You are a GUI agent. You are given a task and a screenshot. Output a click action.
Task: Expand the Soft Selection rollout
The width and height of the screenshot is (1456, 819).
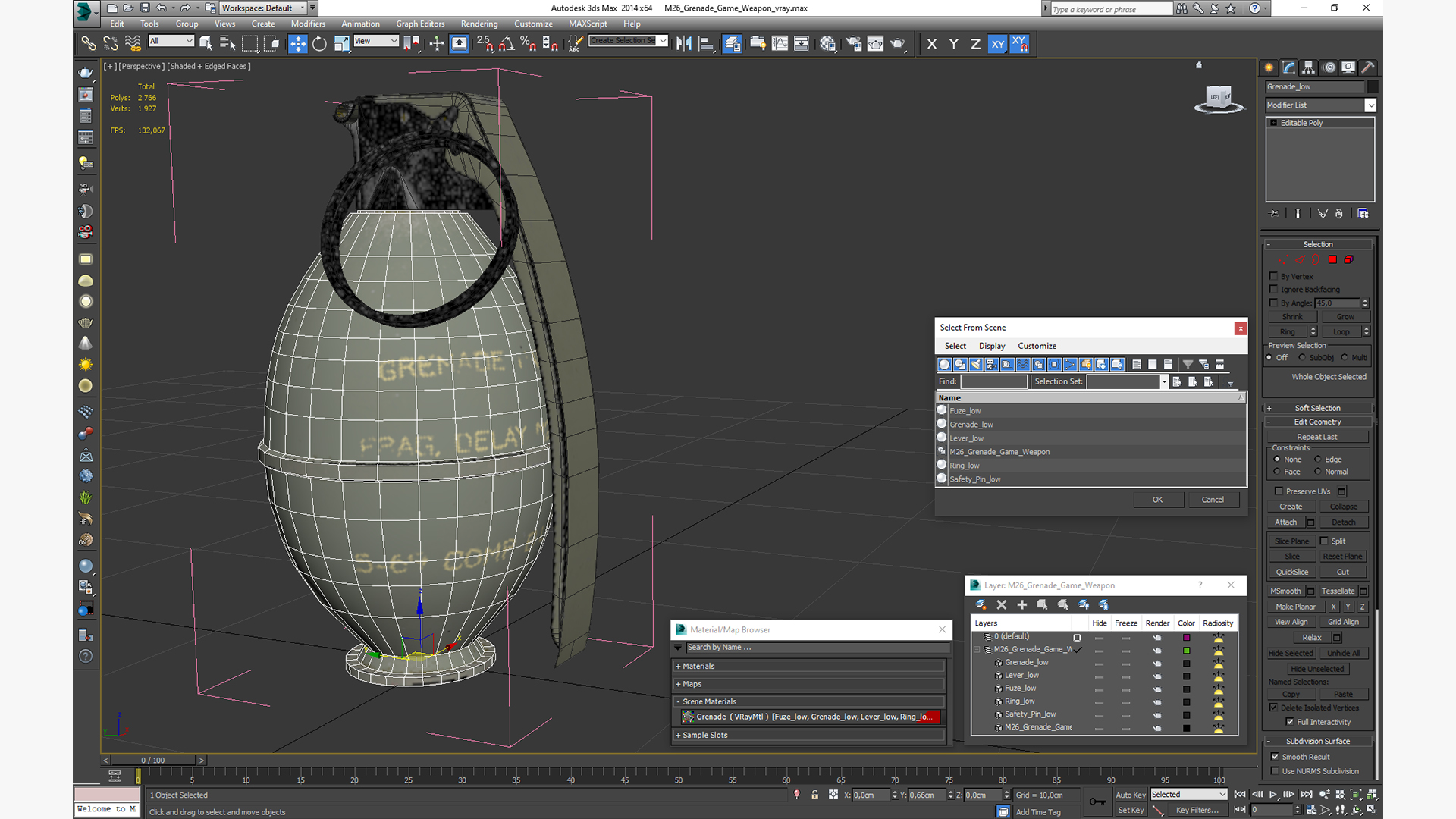tap(1317, 408)
